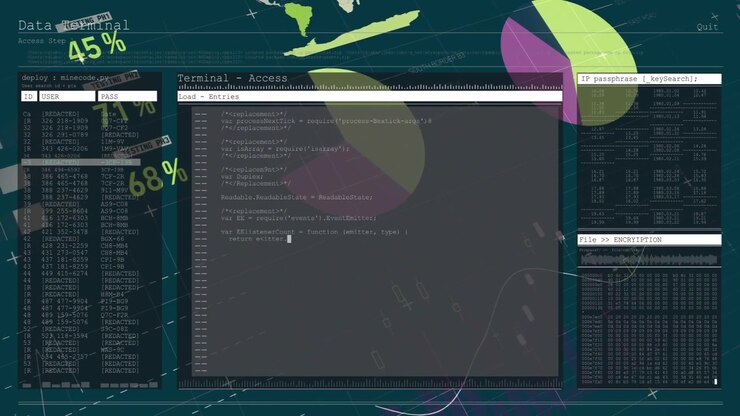Select the highlighted row in user table

click(x=81, y=162)
